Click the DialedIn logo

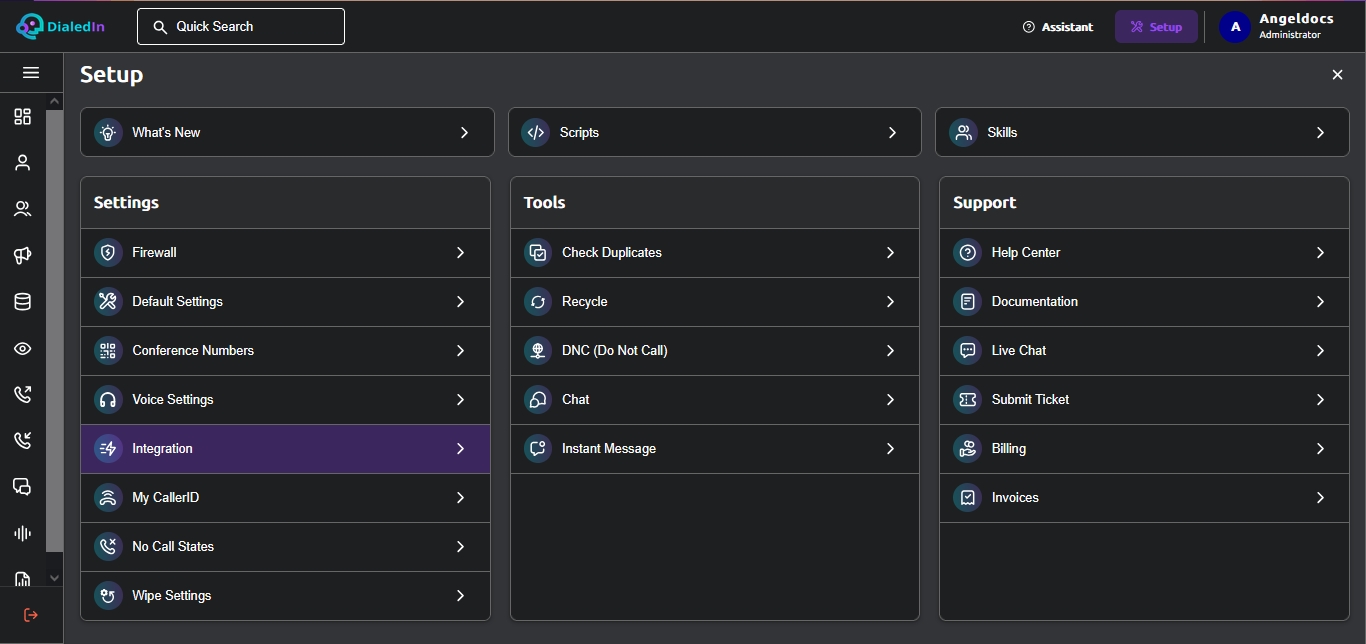pos(62,26)
